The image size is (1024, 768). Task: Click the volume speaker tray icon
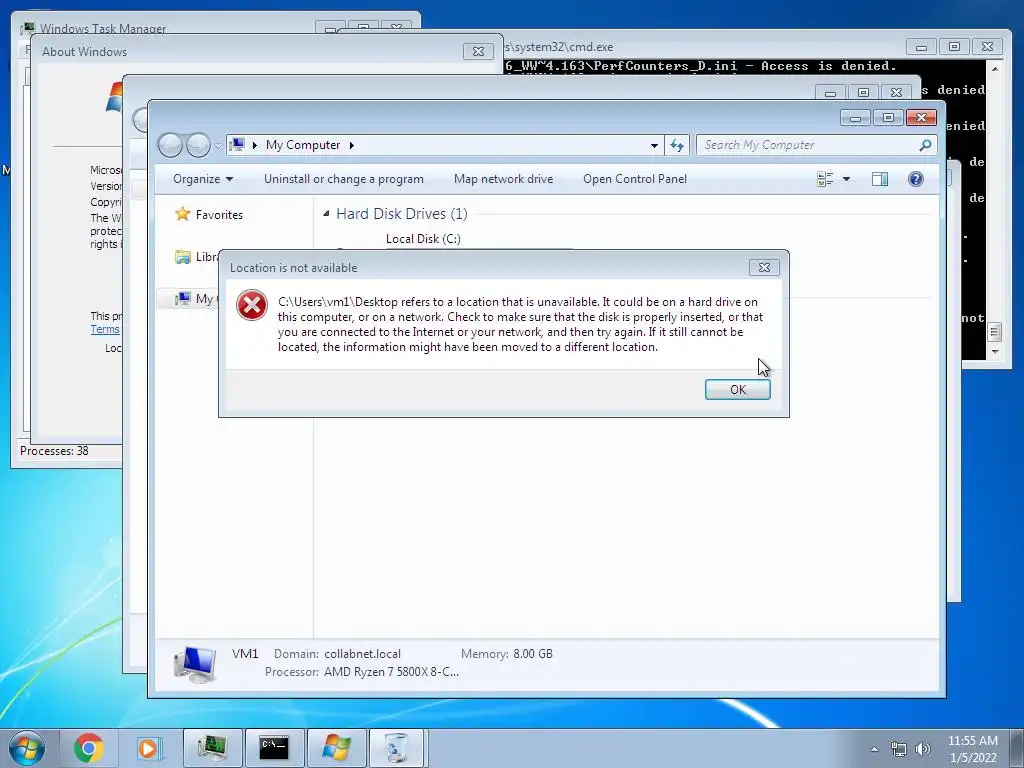[922, 749]
